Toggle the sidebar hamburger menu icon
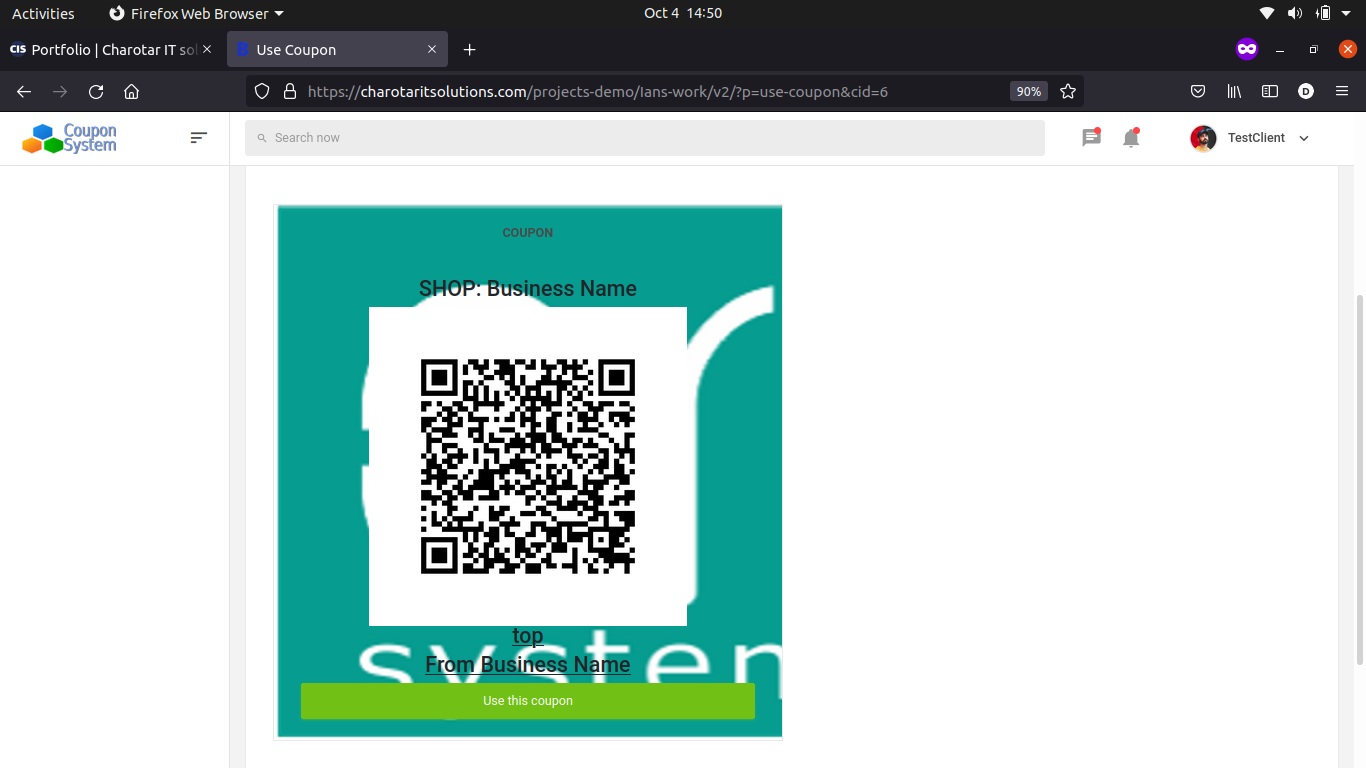 pos(199,137)
